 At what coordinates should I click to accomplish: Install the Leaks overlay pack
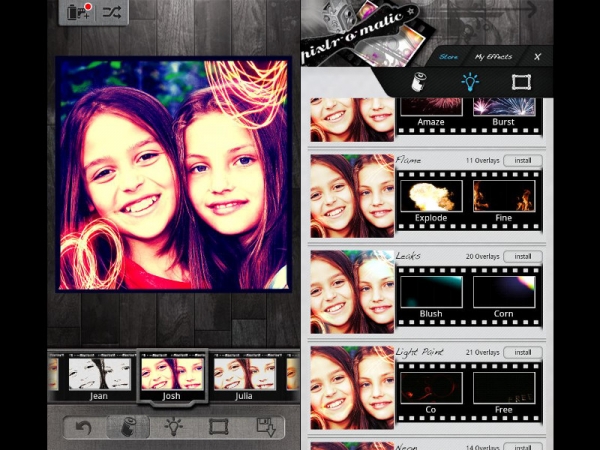[x=522, y=256]
